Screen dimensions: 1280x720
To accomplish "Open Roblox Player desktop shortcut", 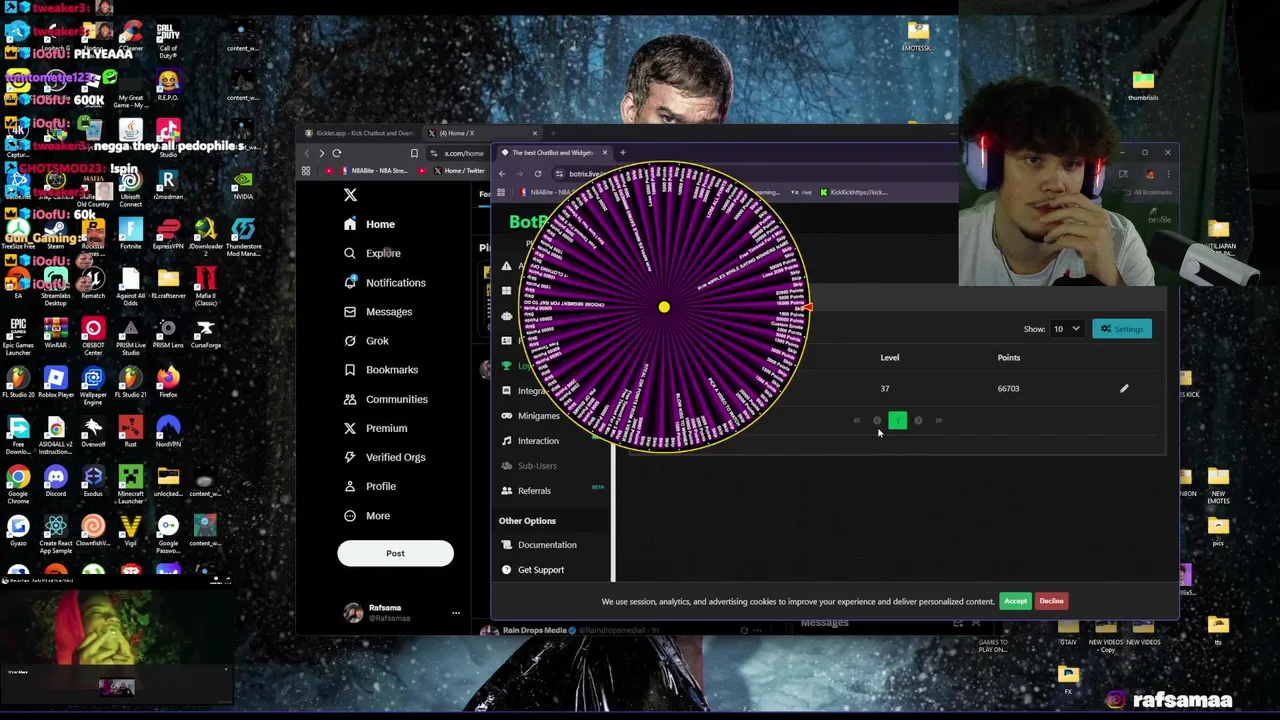I will click(56, 381).
